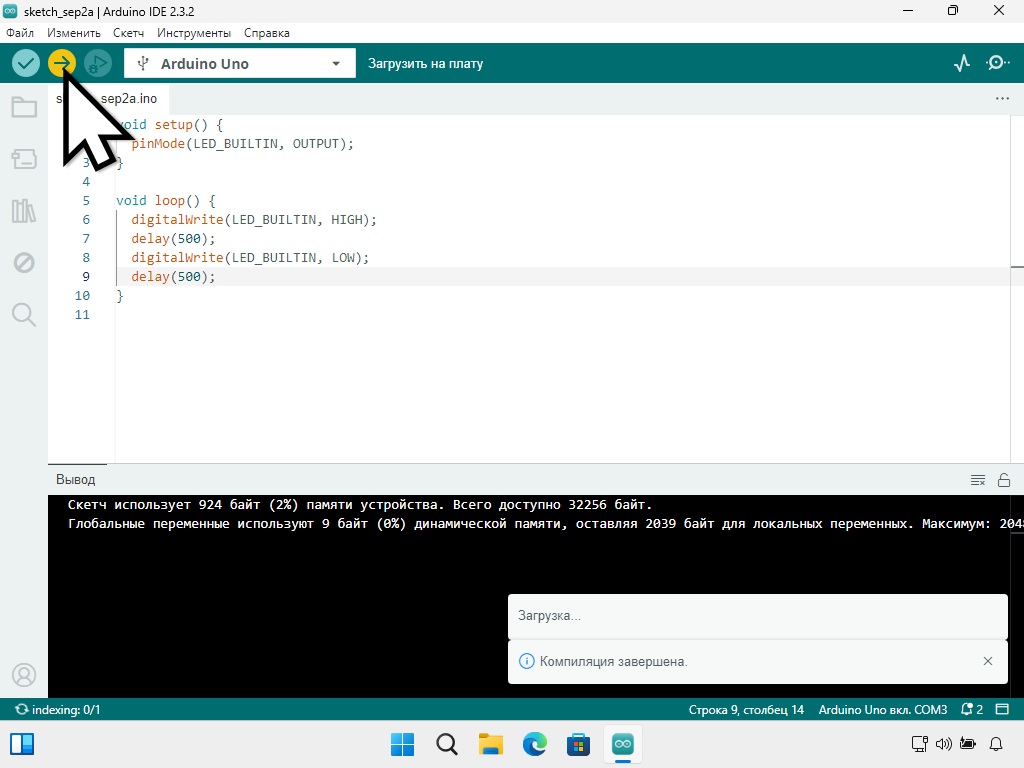Open the volume control in system tray
Viewport: 1024px width, 768px height.
tap(944, 744)
